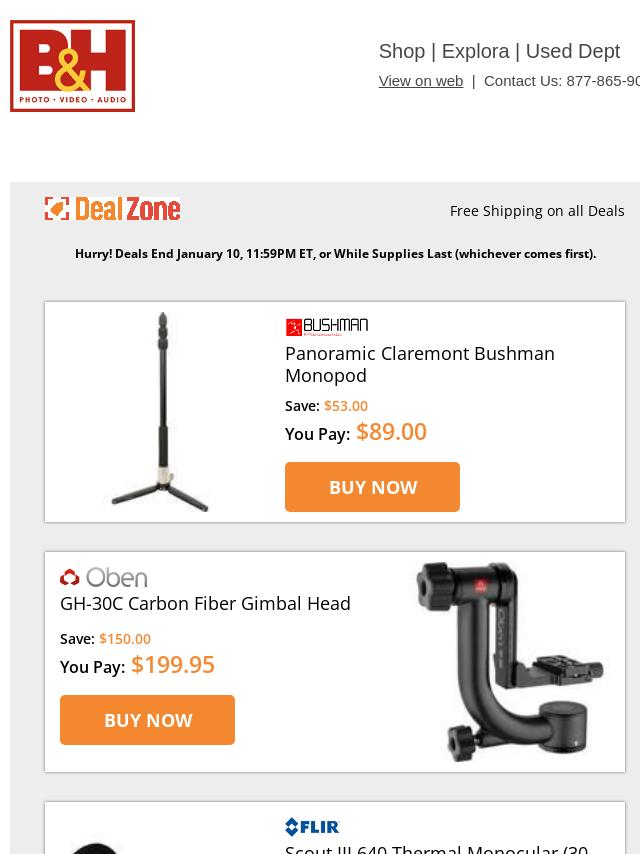
Task: Click the Oben brand logo
Action: pyautogui.click(x=103, y=577)
